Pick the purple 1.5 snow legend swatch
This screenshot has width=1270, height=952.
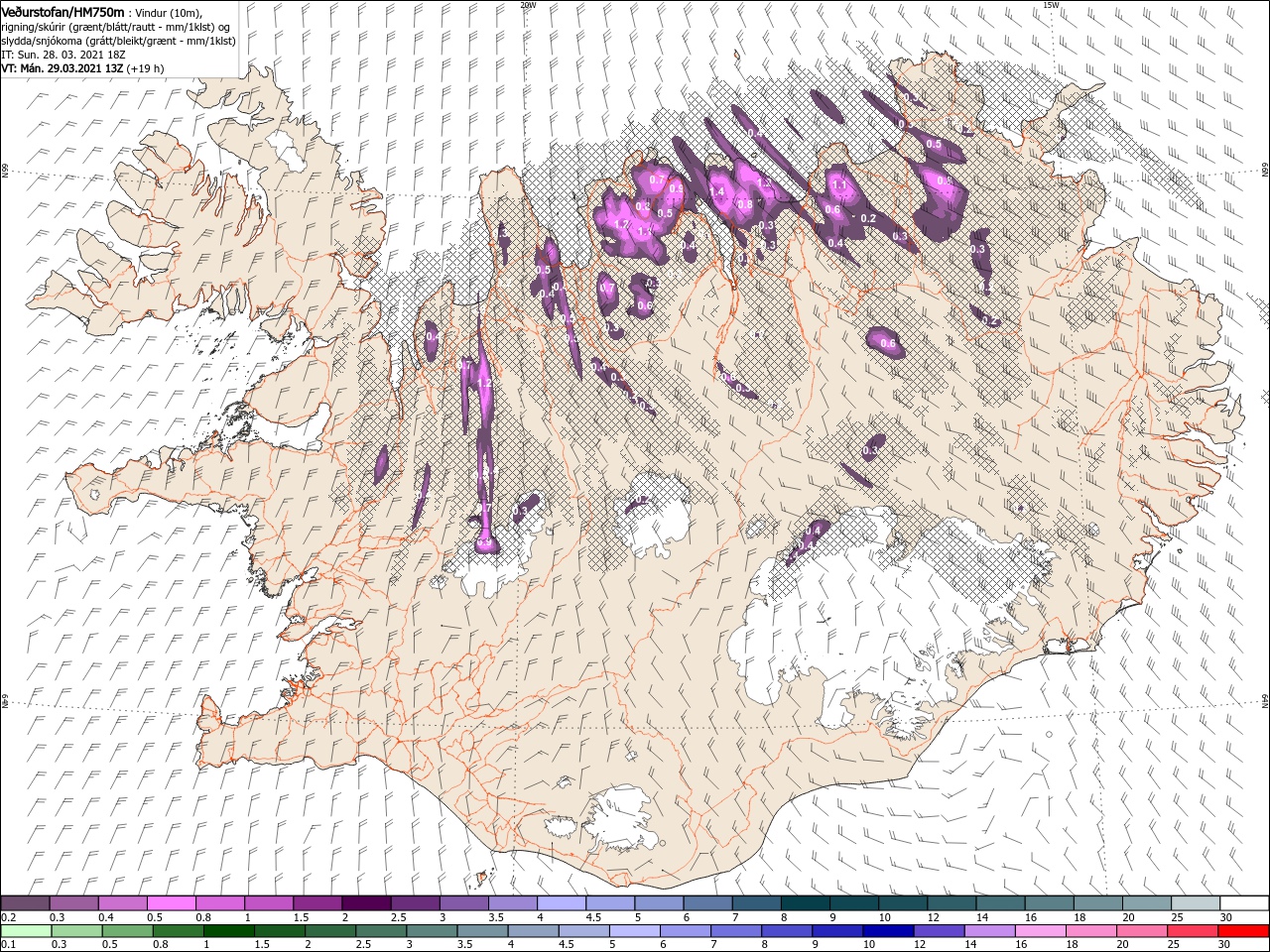point(317,903)
